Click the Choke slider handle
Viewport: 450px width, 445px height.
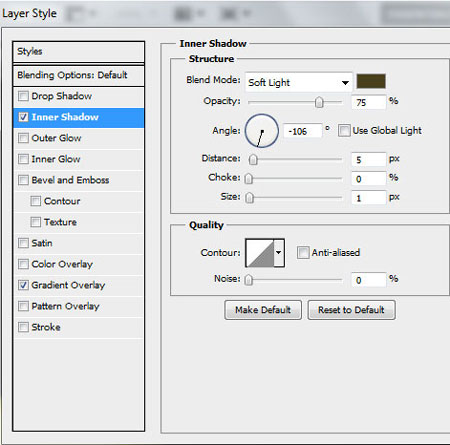(x=249, y=179)
